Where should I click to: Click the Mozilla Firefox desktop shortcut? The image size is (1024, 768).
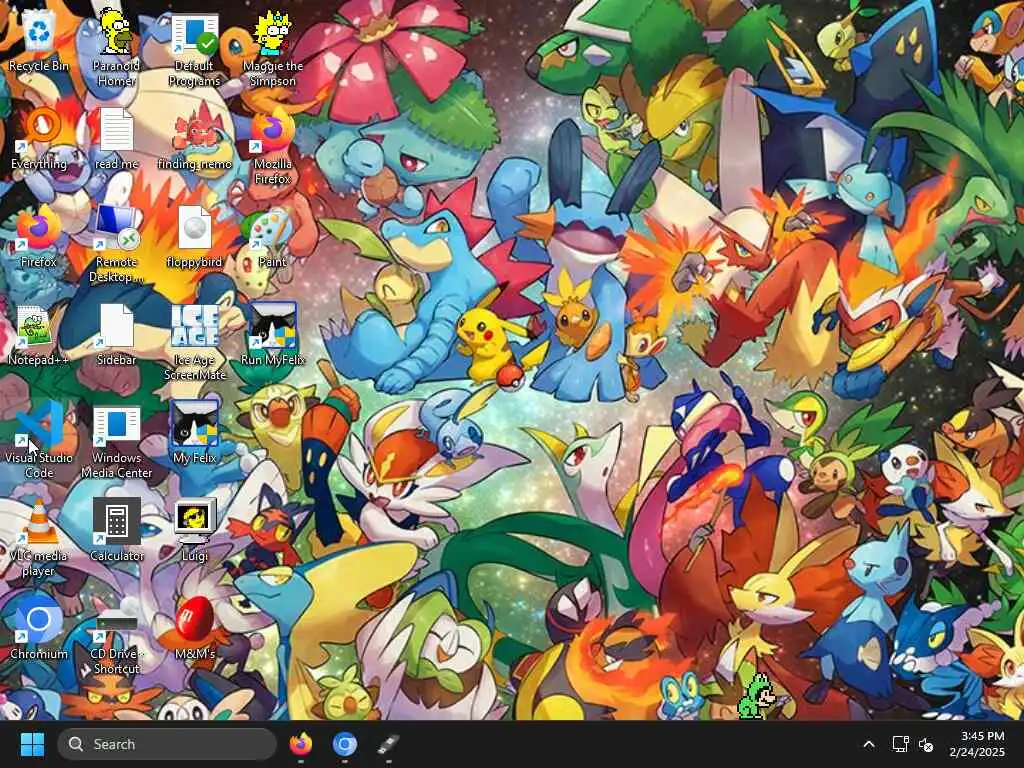[x=273, y=146]
